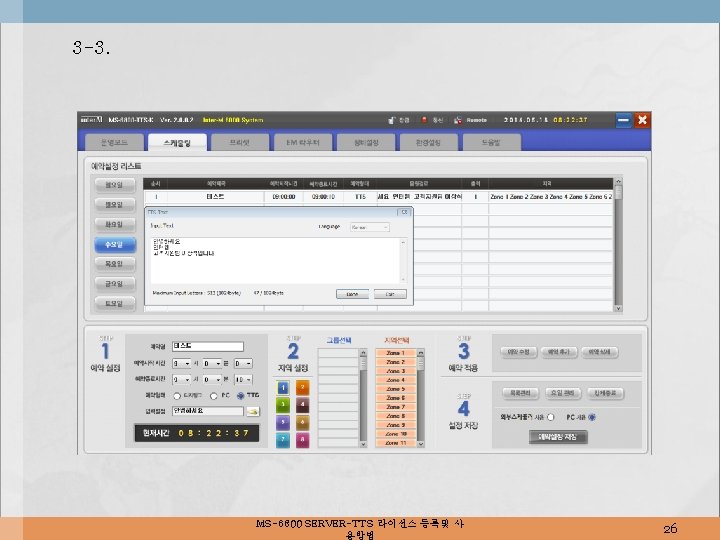Click the red communication status icon
720x540 pixels.
424,120
